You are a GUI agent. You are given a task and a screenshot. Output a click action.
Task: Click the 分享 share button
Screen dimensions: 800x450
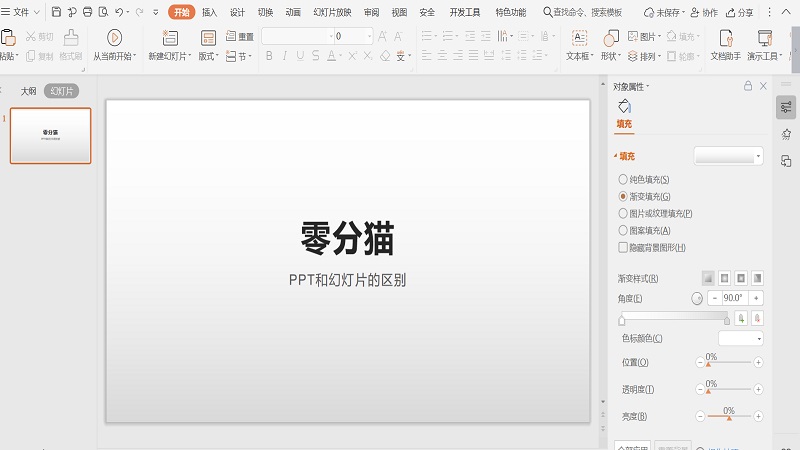click(x=740, y=12)
